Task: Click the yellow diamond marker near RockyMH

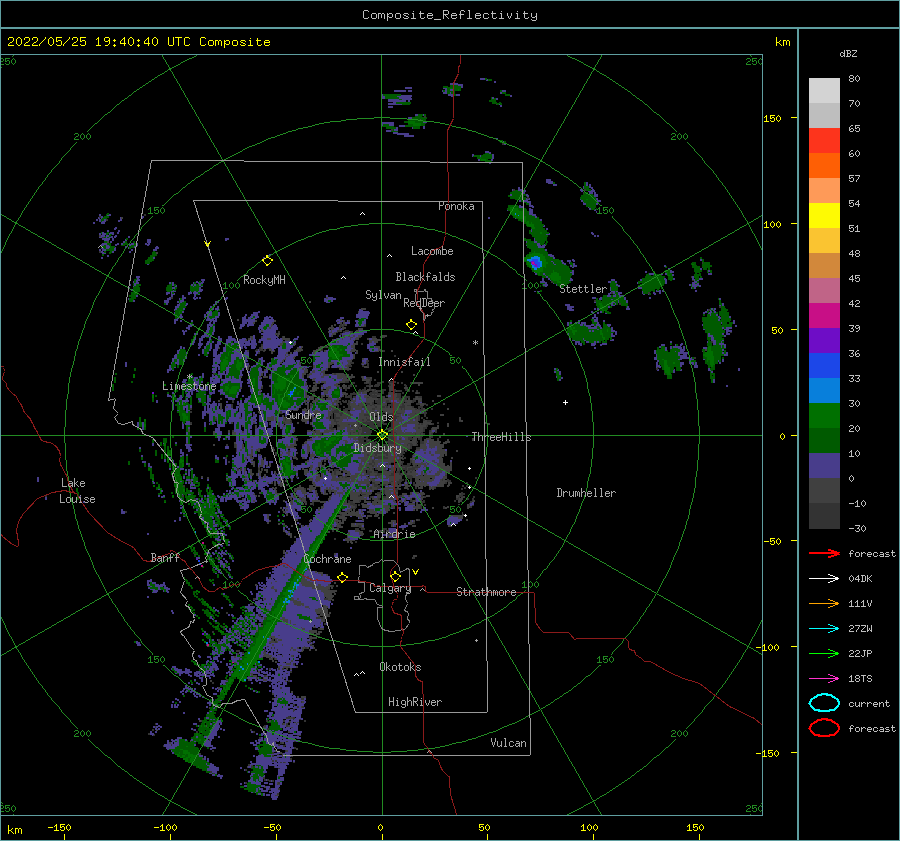Action: click(x=267, y=261)
